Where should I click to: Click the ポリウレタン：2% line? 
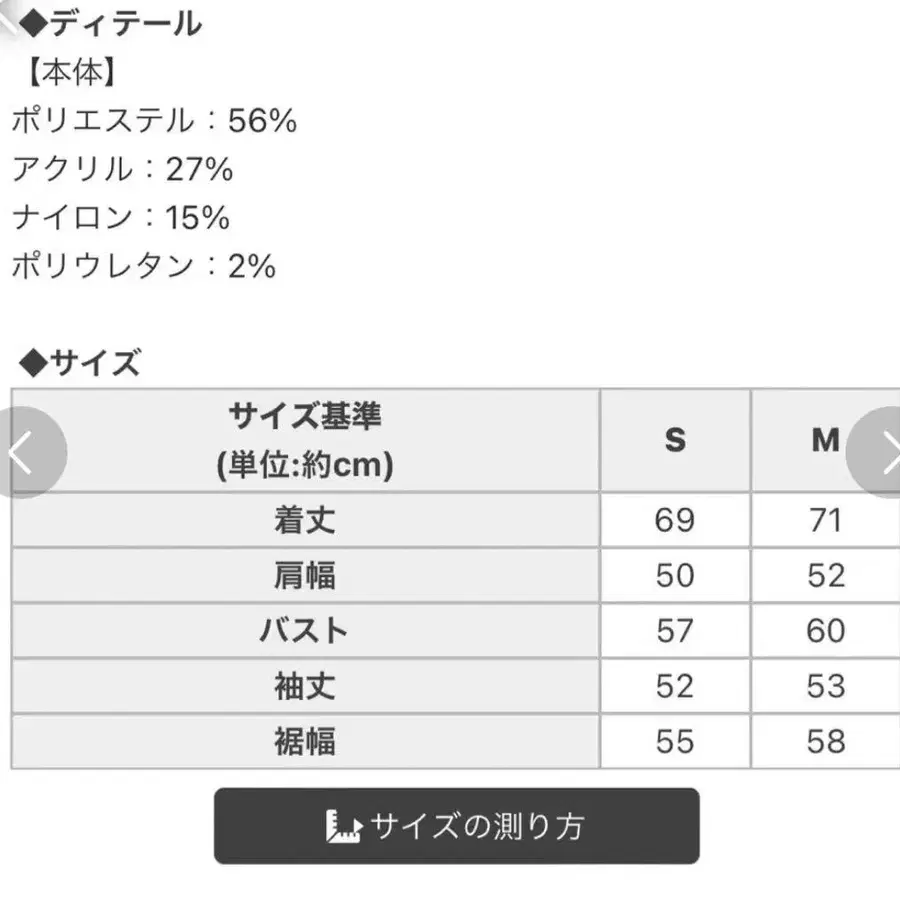pyautogui.click(x=144, y=265)
